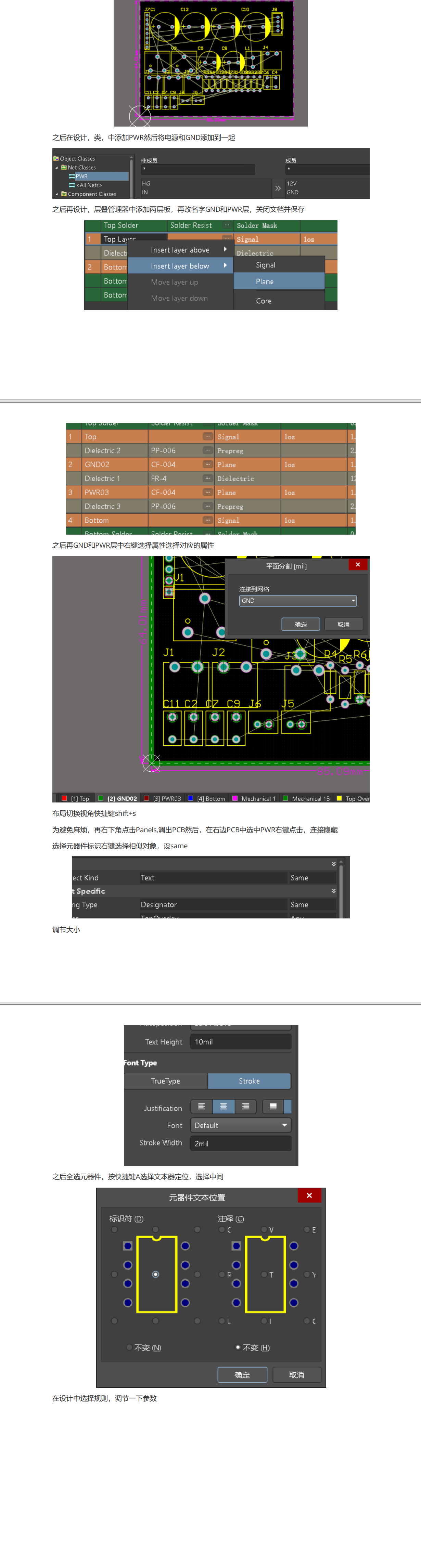Confirm component text position with 确定
The image size is (421, 1568).
242,1375
